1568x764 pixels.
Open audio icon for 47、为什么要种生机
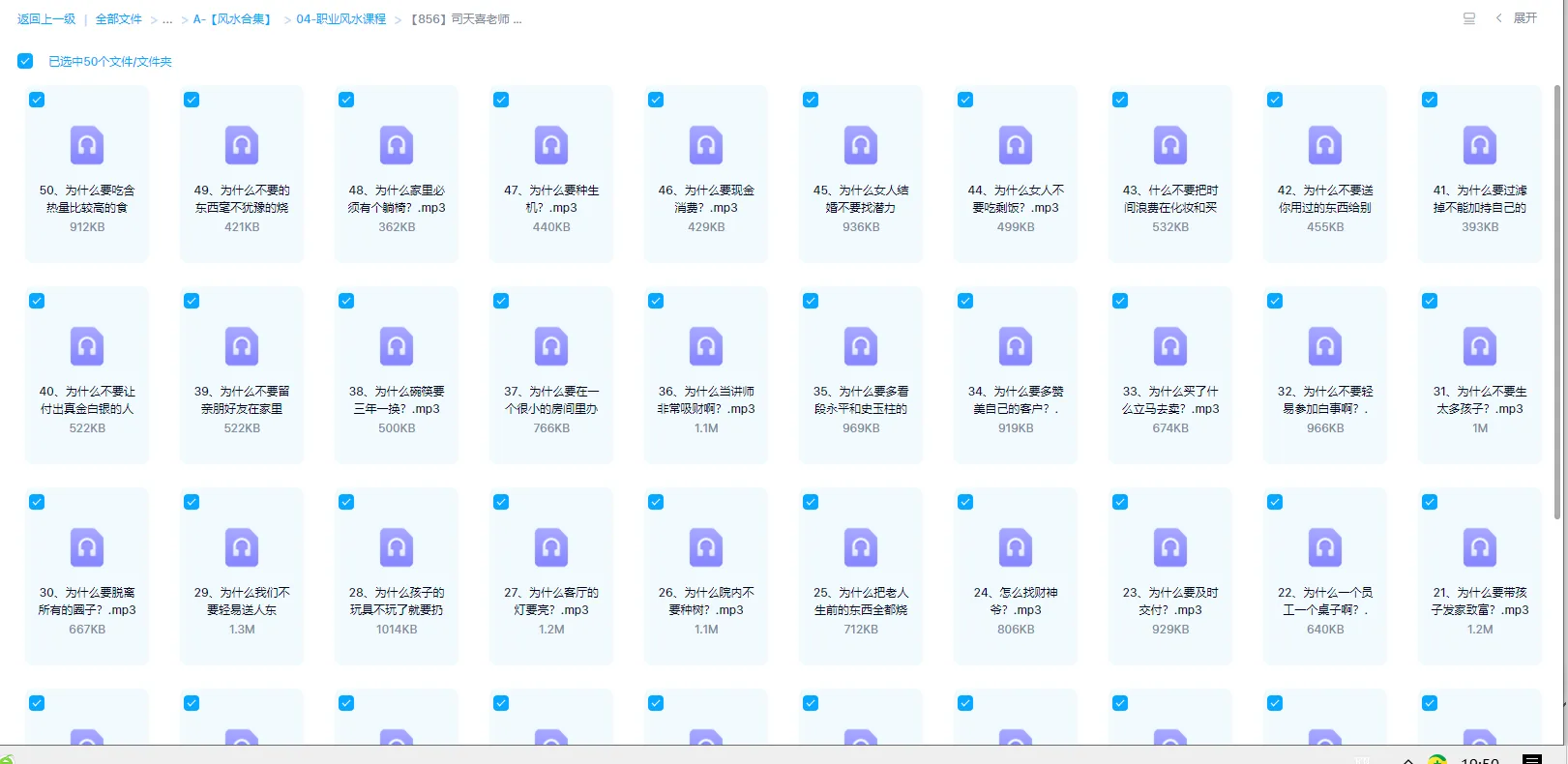pyautogui.click(x=551, y=145)
